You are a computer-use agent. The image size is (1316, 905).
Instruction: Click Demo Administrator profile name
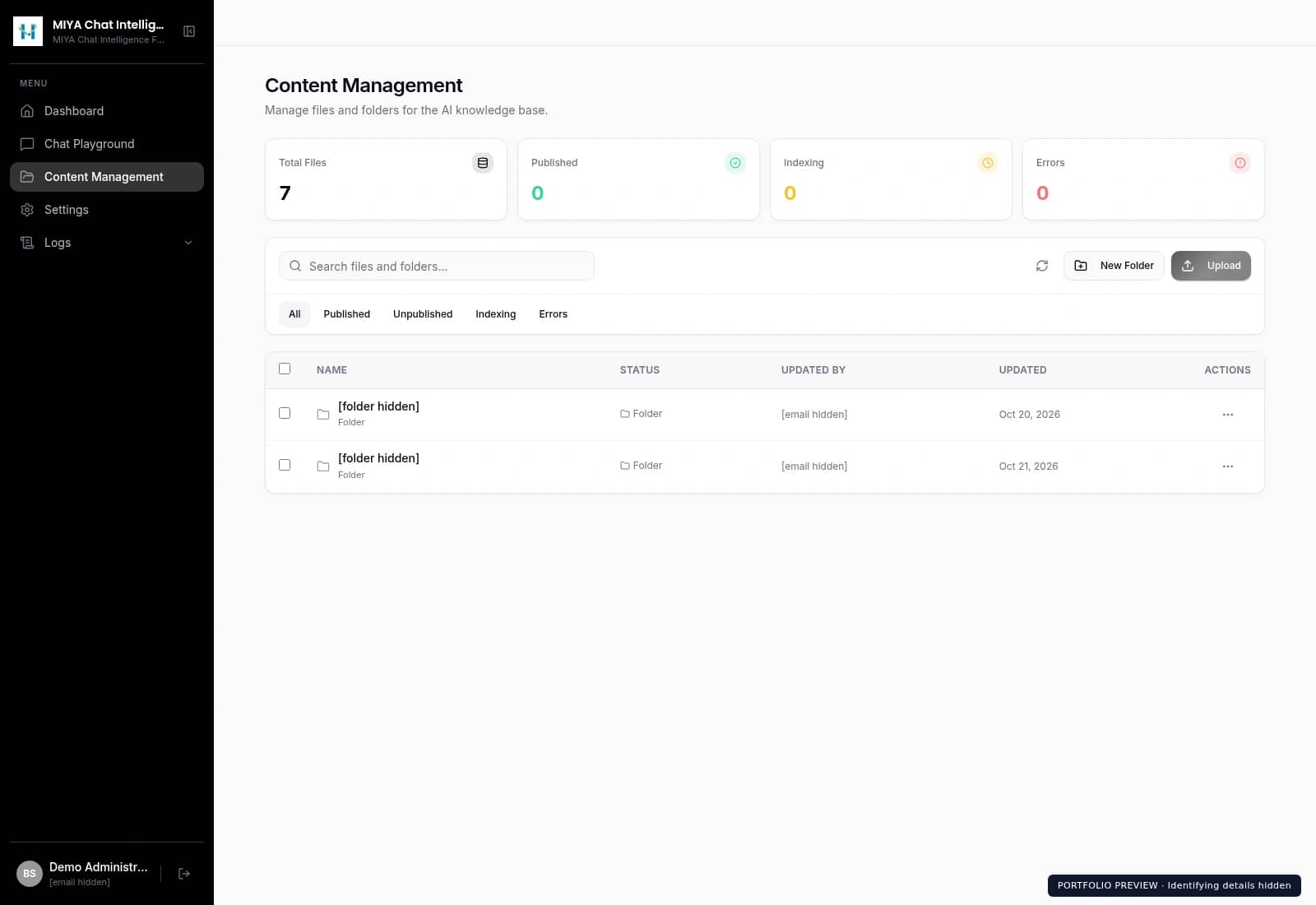99,867
